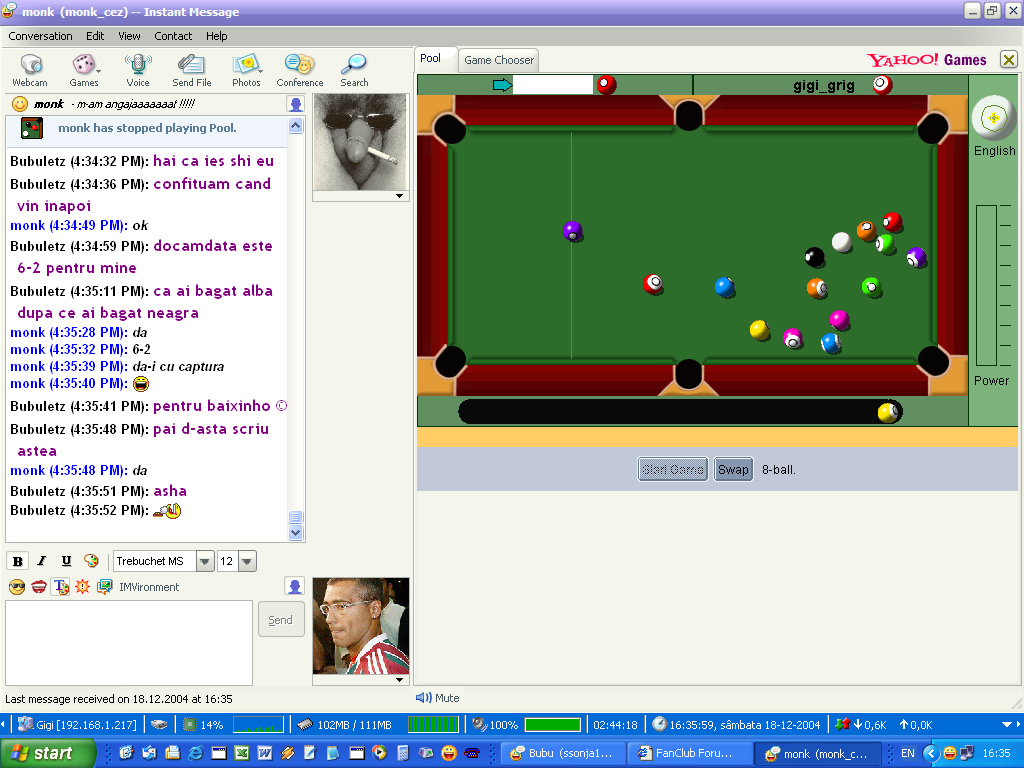1024x768 pixels.
Task: Click the Buzz contact icon
Action: pyautogui.click(x=82, y=587)
